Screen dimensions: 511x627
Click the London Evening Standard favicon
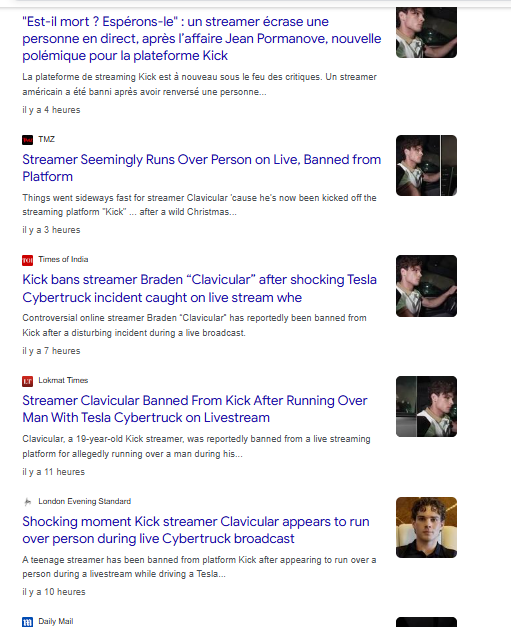coord(27,502)
